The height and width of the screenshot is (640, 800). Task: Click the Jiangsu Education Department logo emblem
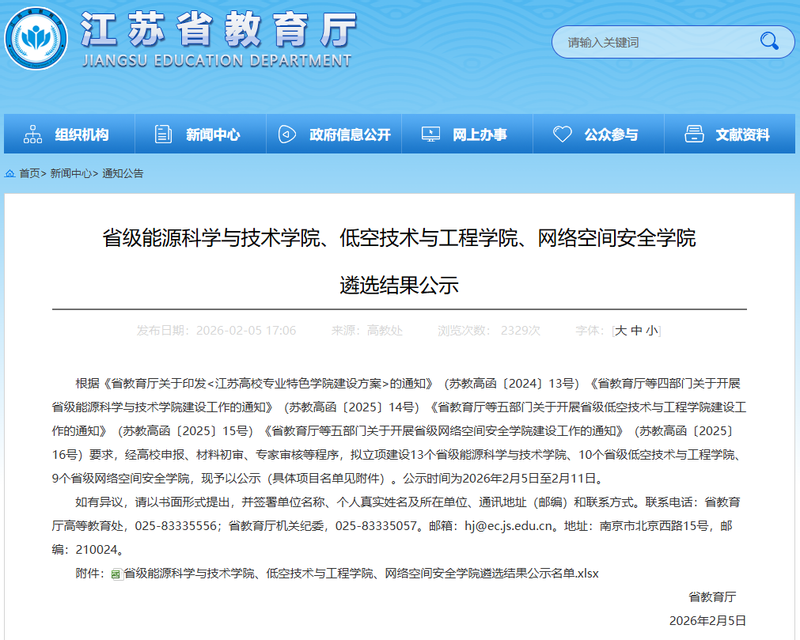(x=36, y=39)
